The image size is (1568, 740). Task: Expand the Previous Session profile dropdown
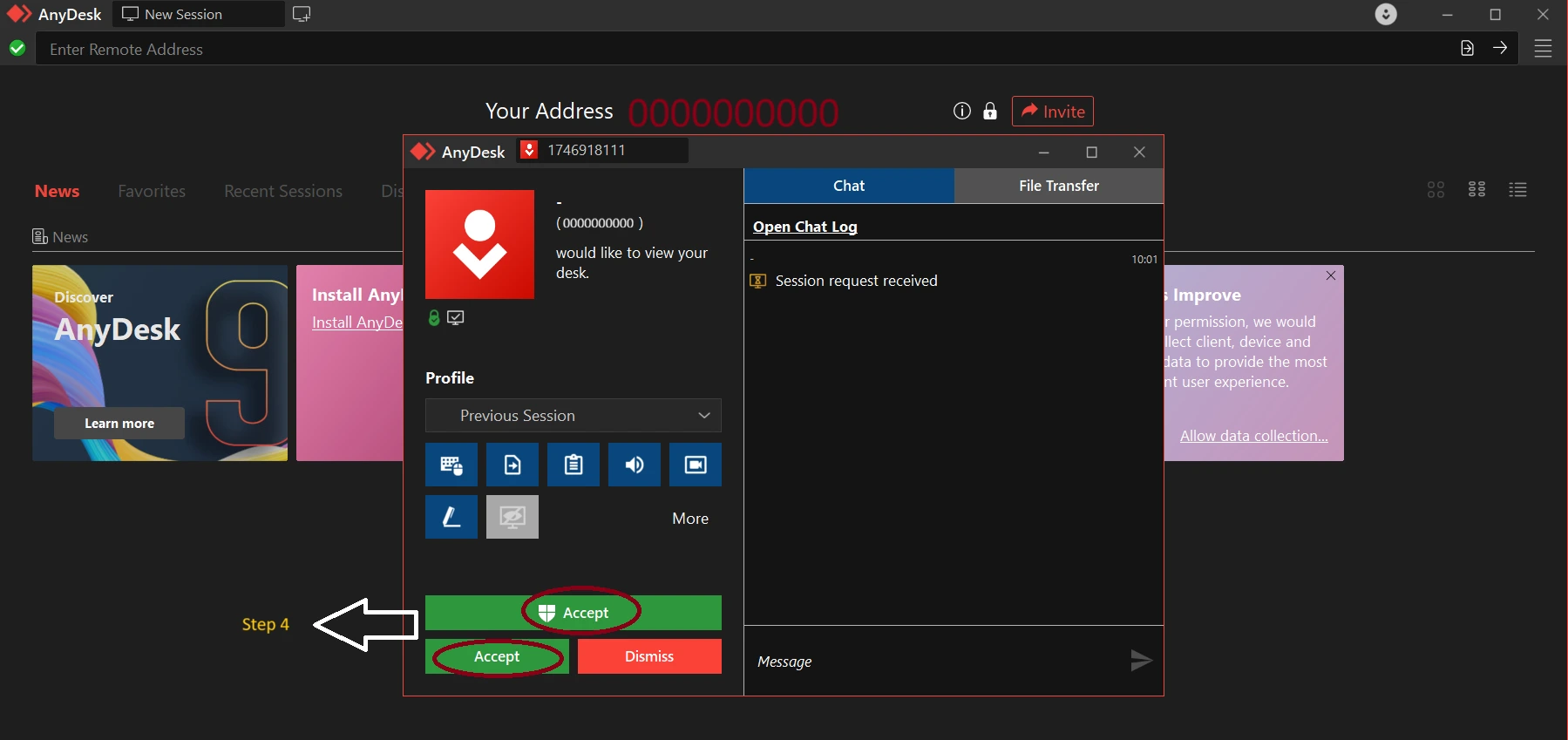pyautogui.click(x=573, y=416)
